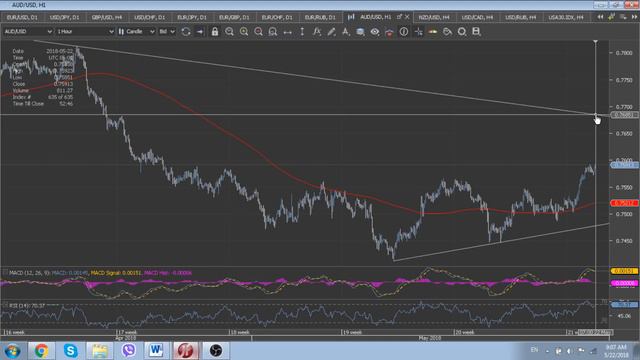The width and height of the screenshot is (640, 360).
Task: Click the red moving average price tag
Action: [624, 203]
